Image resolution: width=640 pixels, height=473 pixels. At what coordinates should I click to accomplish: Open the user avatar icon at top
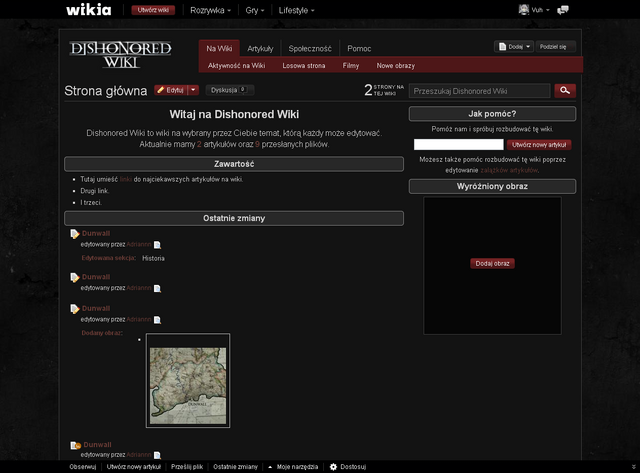(524, 10)
